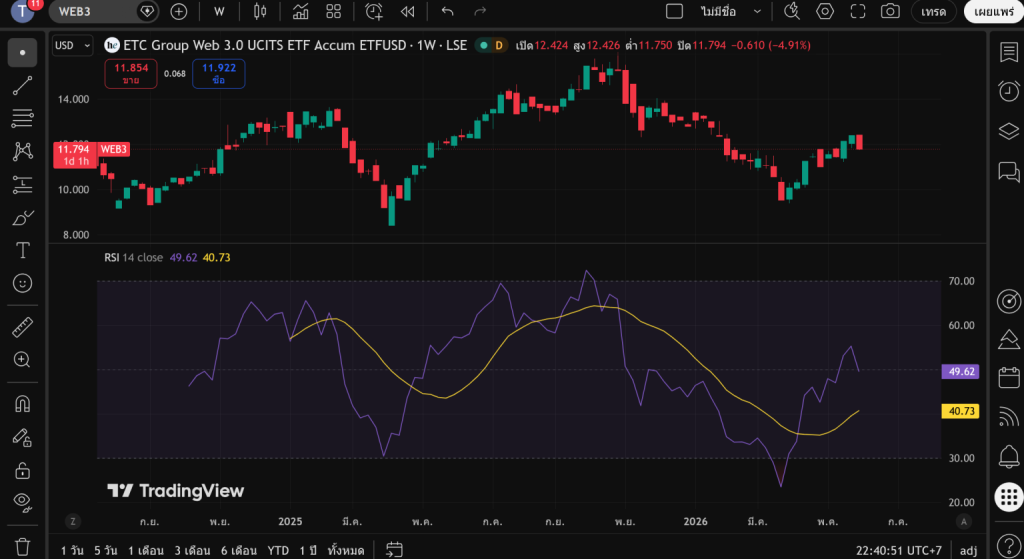Screen dimensions: 1024x559
Task: Select the zoom-in magnifier tool
Action: click(x=22, y=360)
